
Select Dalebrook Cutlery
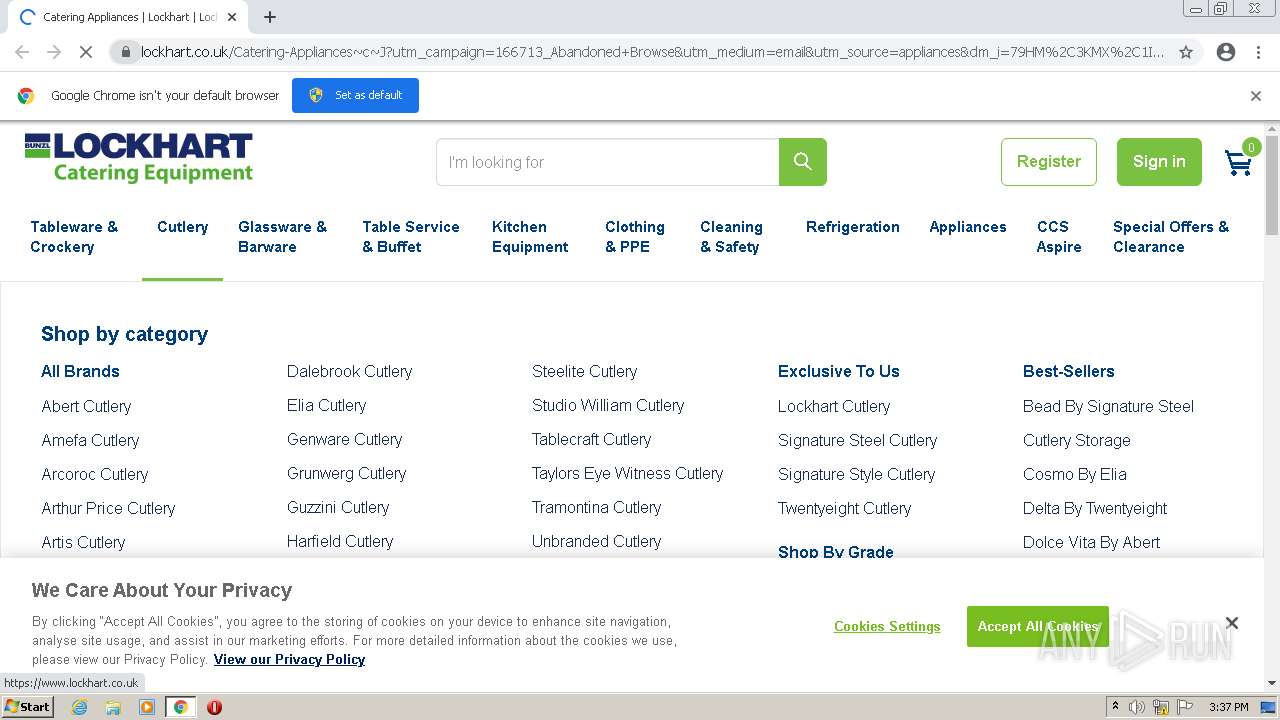(x=349, y=371)
